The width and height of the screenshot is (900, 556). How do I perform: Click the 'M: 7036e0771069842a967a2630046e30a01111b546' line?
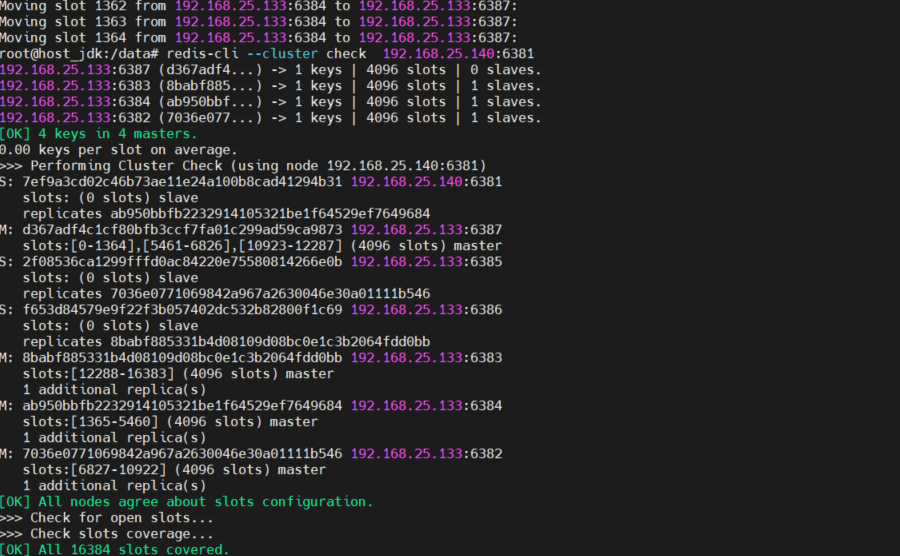click(x=251, y=454)
